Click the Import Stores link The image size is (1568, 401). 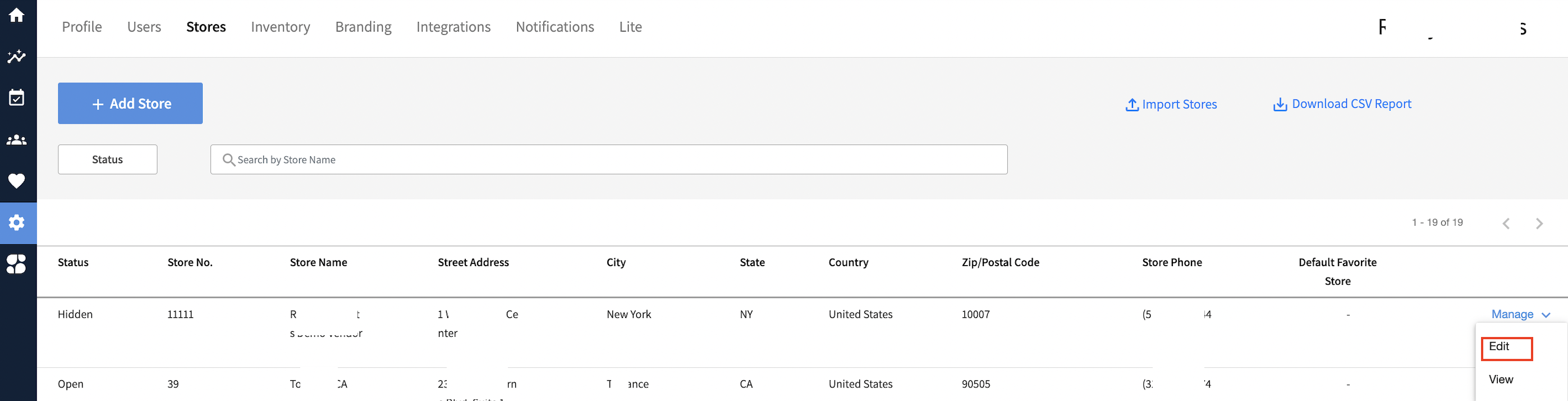tap(1171, 104)
